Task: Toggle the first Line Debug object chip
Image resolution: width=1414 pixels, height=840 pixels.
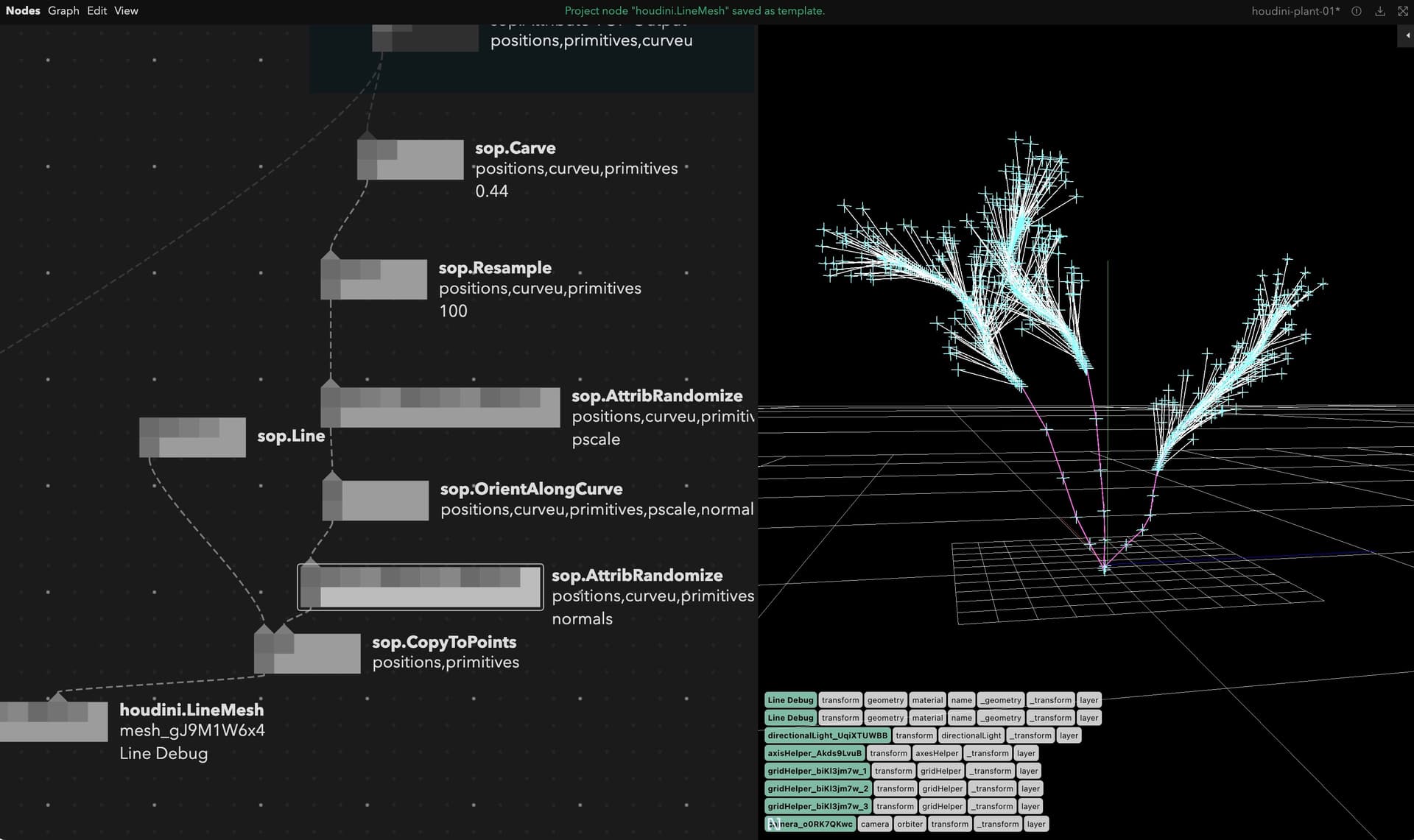Action: (789, 699)
